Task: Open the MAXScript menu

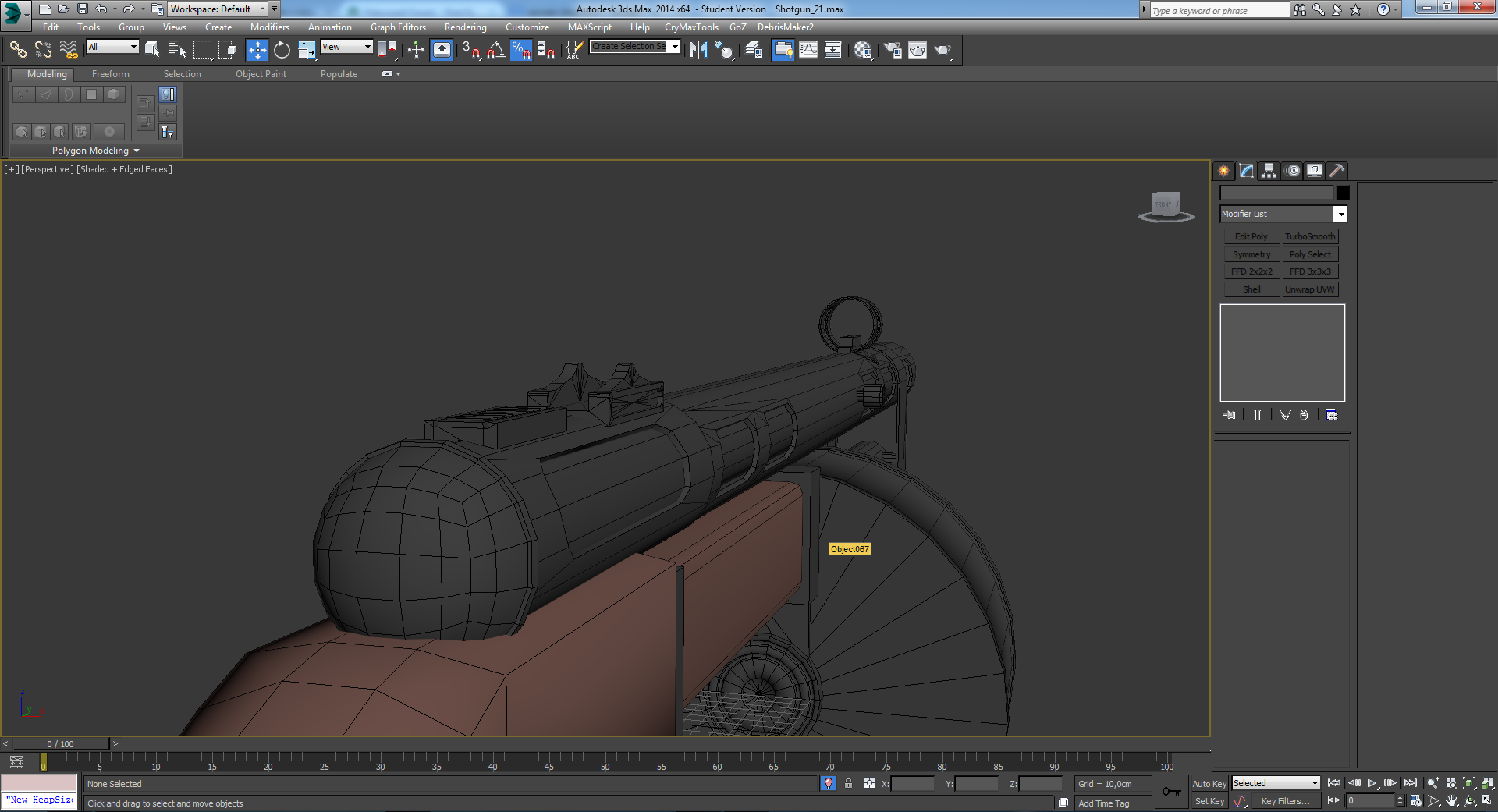Action: 590,27
